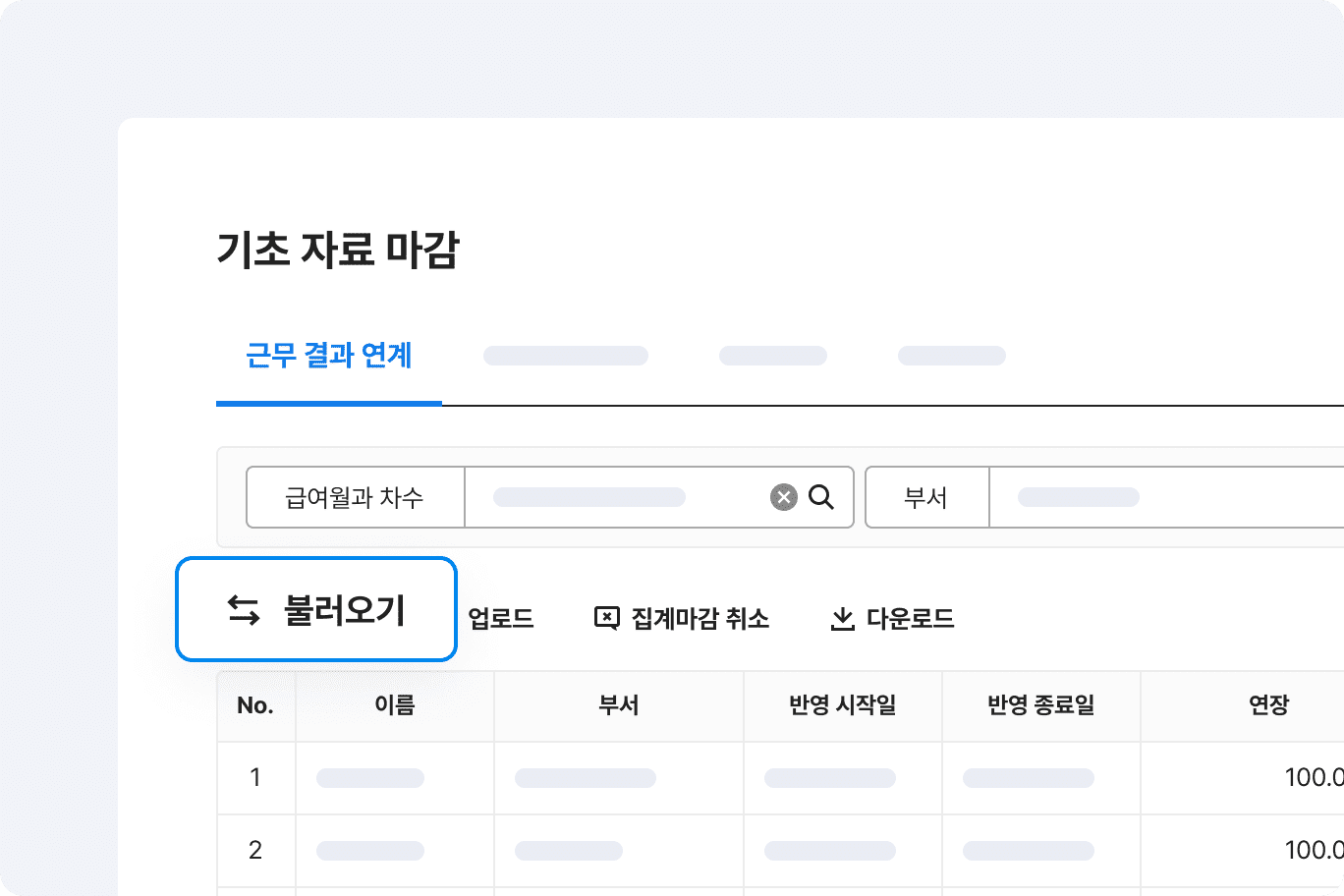The image size is (1344, 896).
Task: Click the 연장 column header
Action: [x=1267, y=705]
